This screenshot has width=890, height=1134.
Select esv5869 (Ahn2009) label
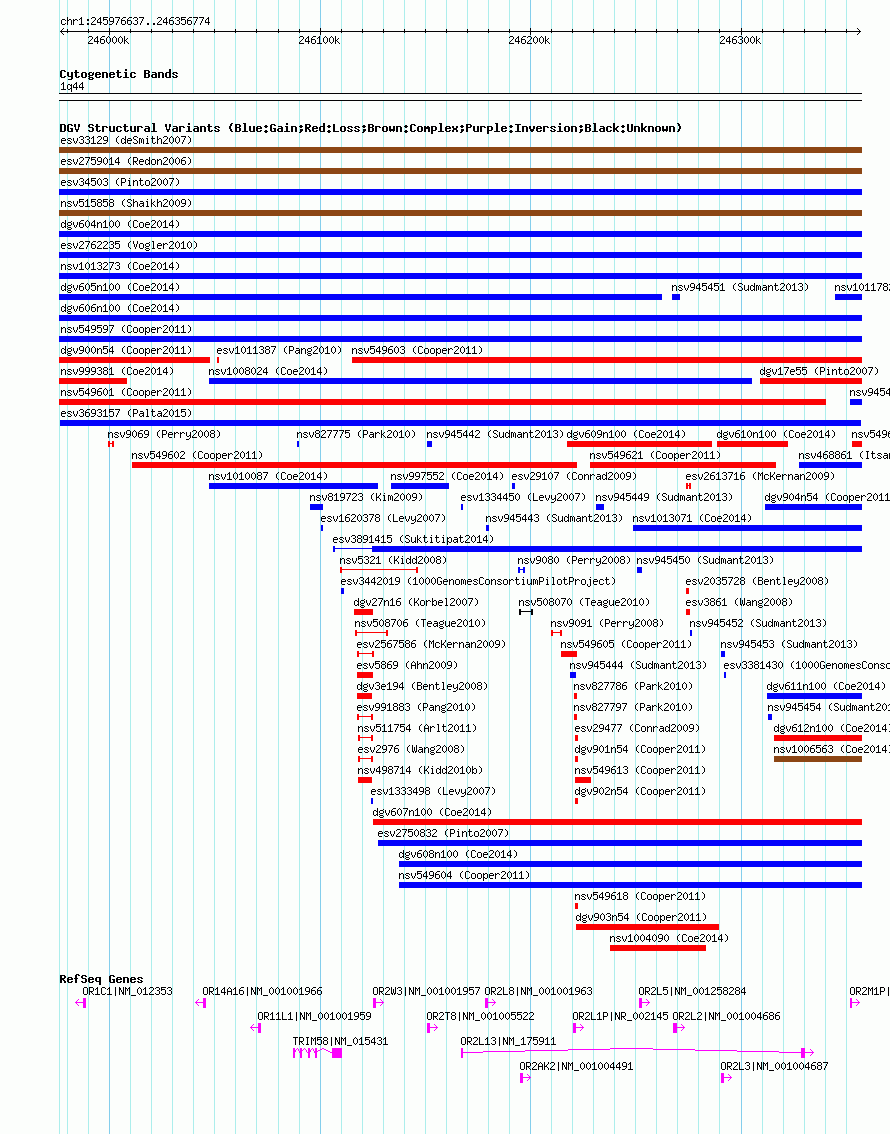tap(407, 665)
